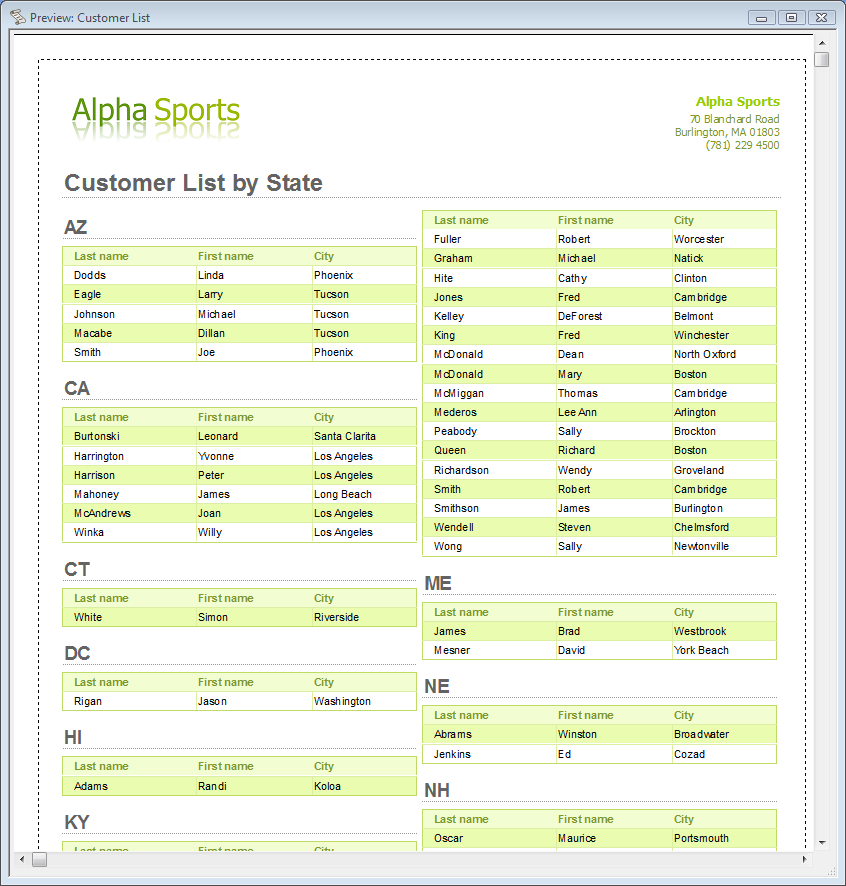Click the 'Harrington' last name cell

click(99, 456)
